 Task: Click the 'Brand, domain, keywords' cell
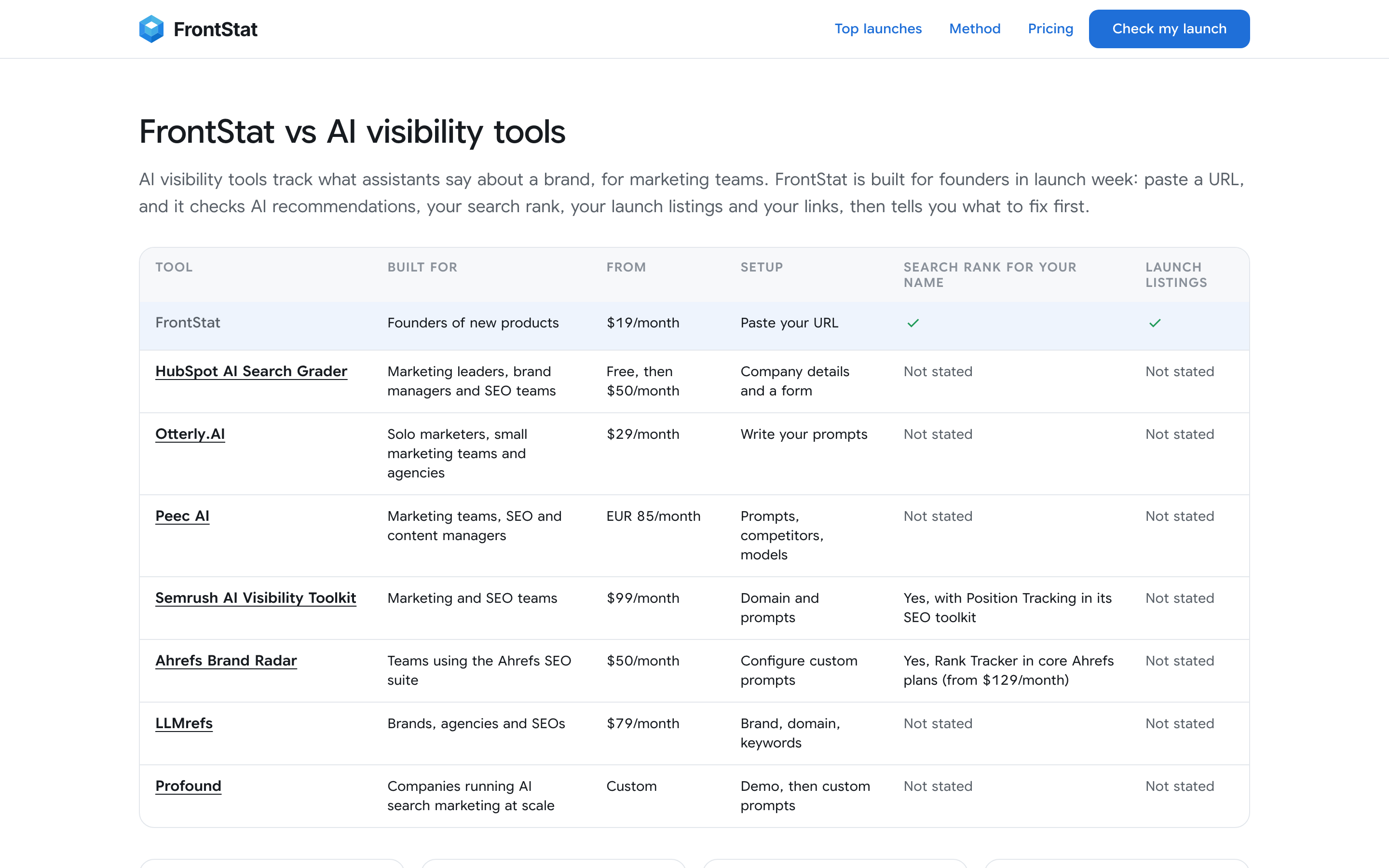tap(790, 733)
